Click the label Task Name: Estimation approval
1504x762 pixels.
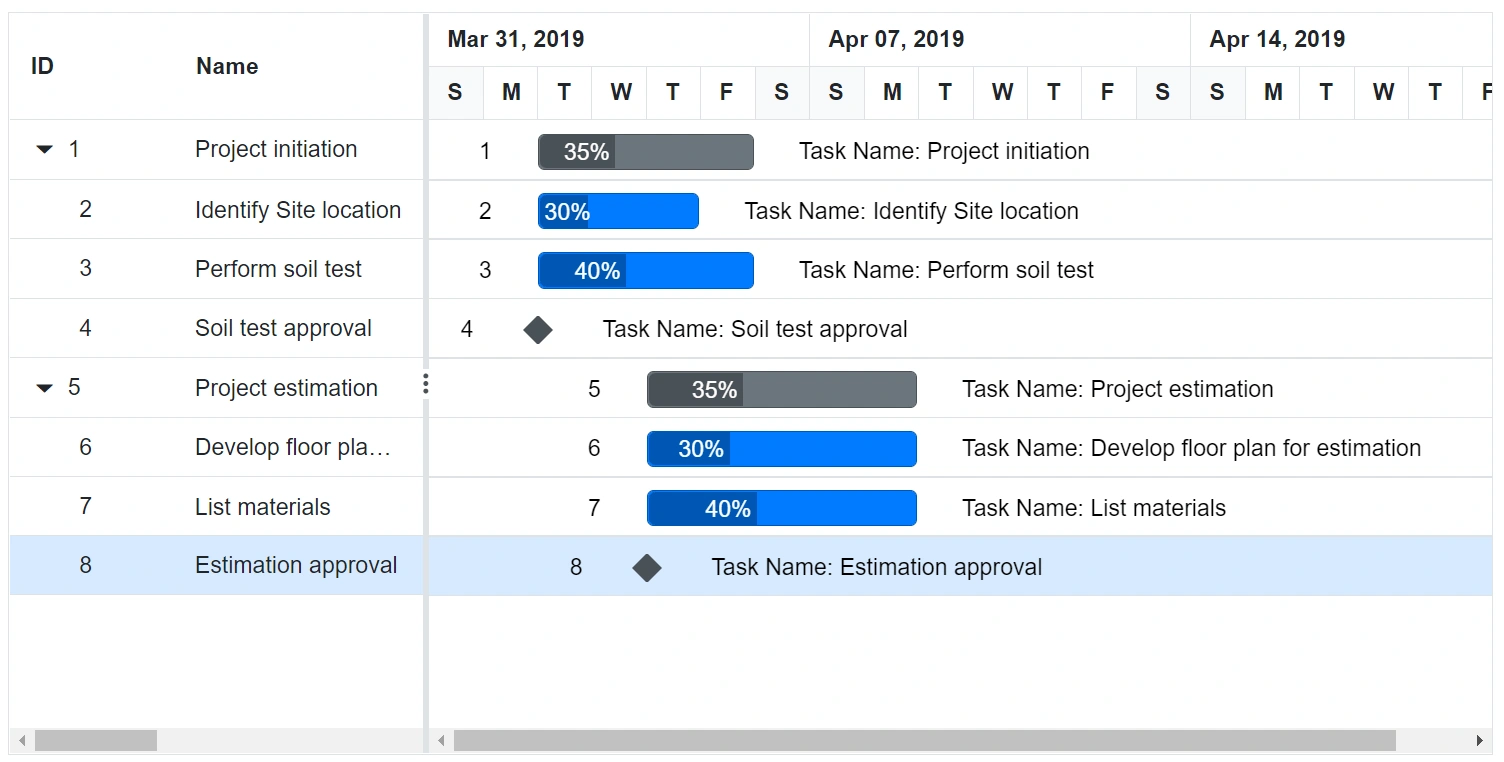pyautogui.click(x=877, y=567)
